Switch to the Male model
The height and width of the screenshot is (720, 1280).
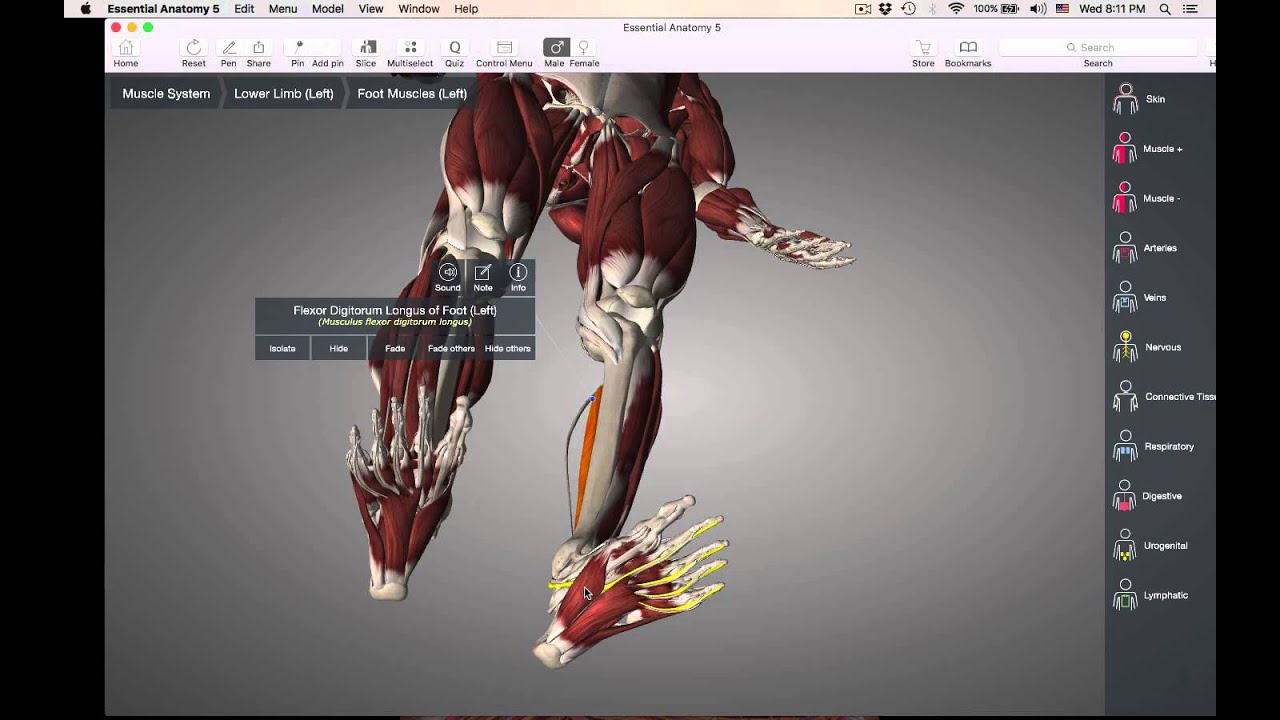[555, 53]
